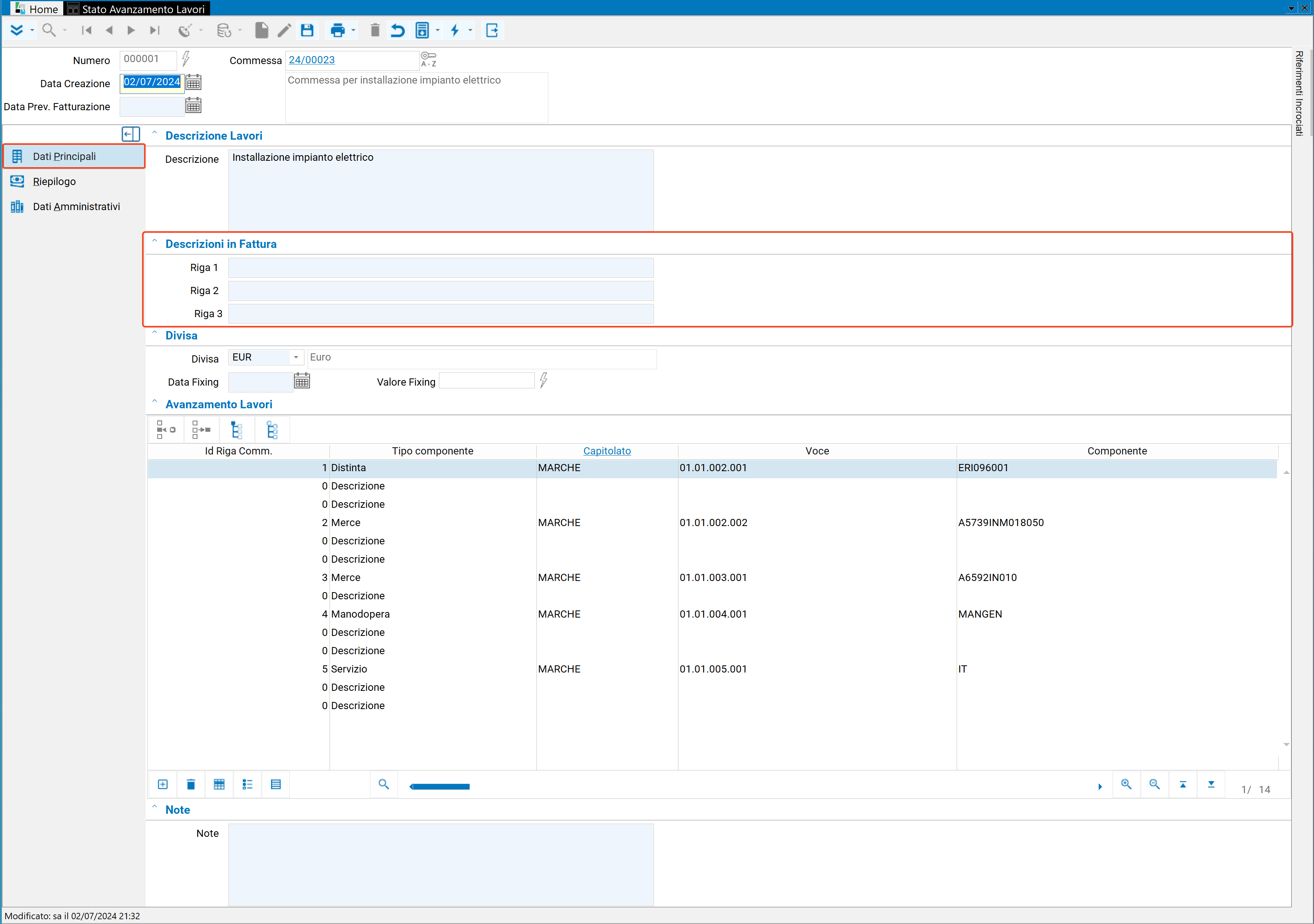Open calendar for Data Fixing
This screenshot has height=924, width=1314.
click(302, 380)
